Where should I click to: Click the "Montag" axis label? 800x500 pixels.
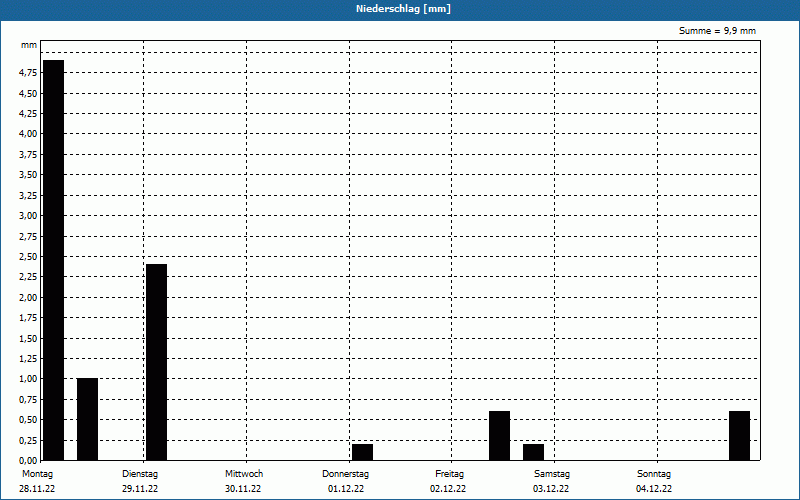tap(37, 474)
